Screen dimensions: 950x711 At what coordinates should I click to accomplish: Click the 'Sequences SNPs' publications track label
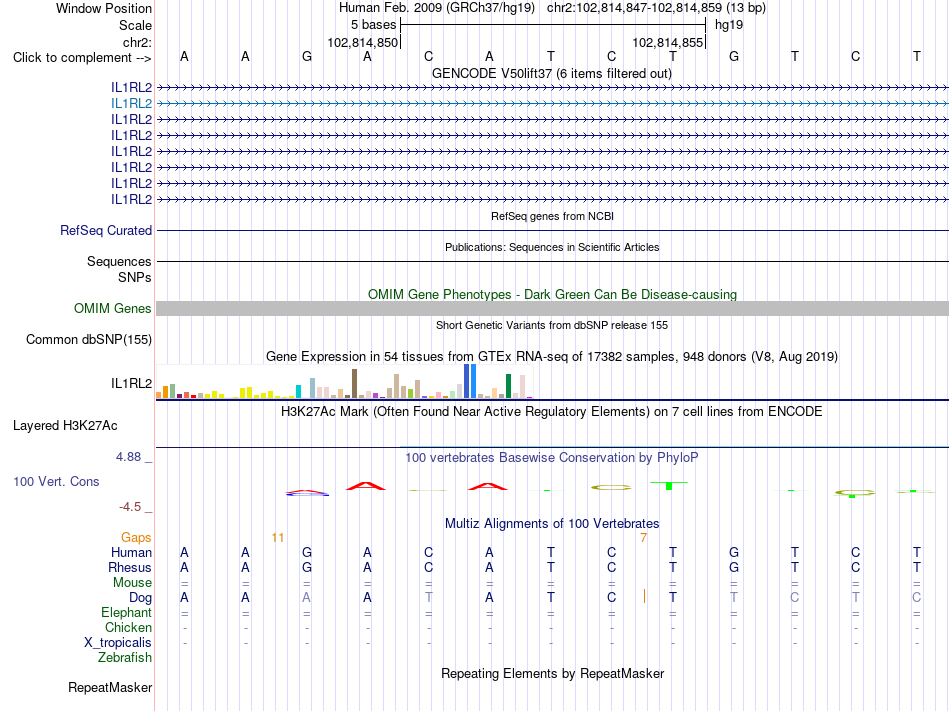119,270
